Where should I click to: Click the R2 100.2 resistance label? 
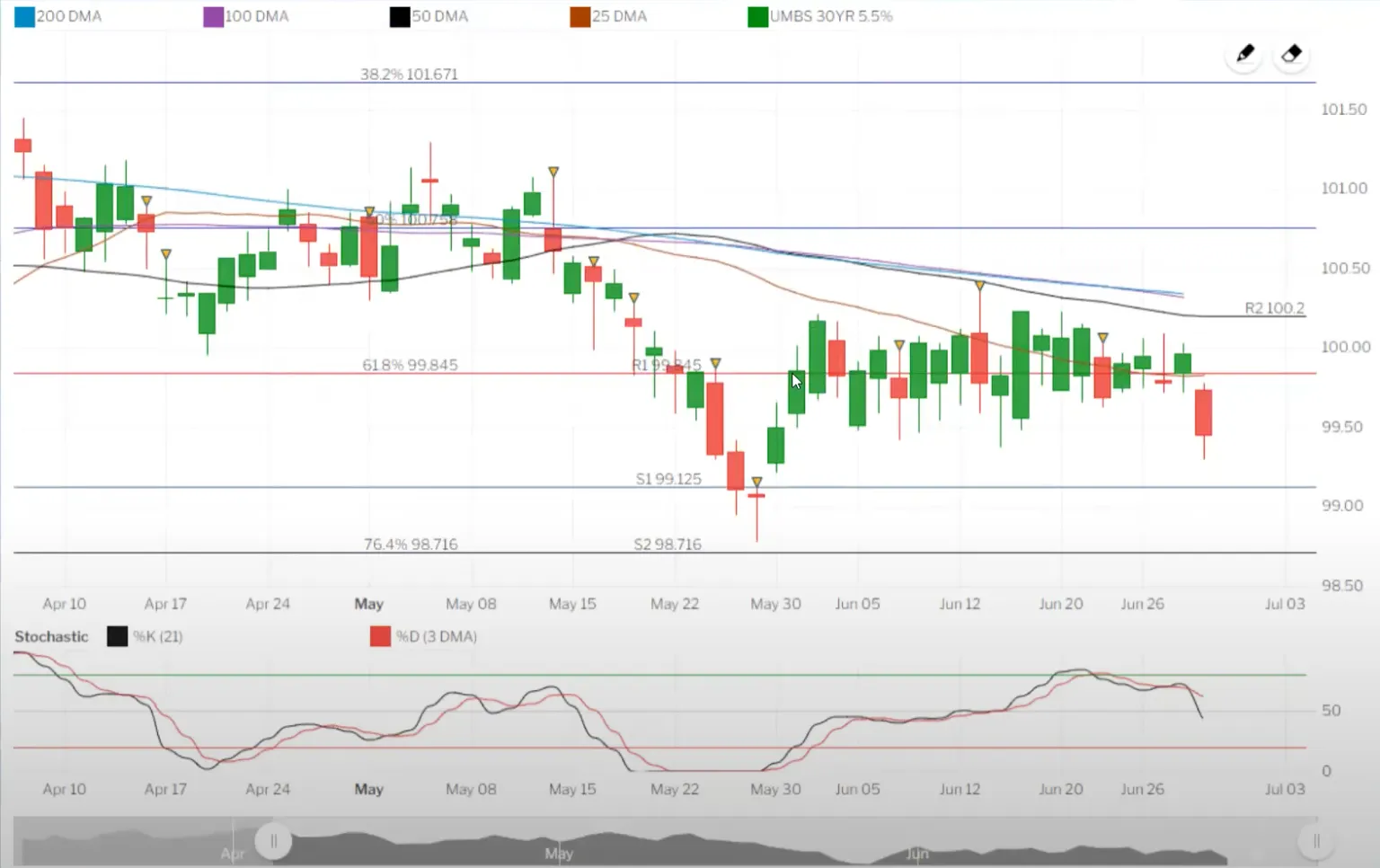pos(1274,308)
